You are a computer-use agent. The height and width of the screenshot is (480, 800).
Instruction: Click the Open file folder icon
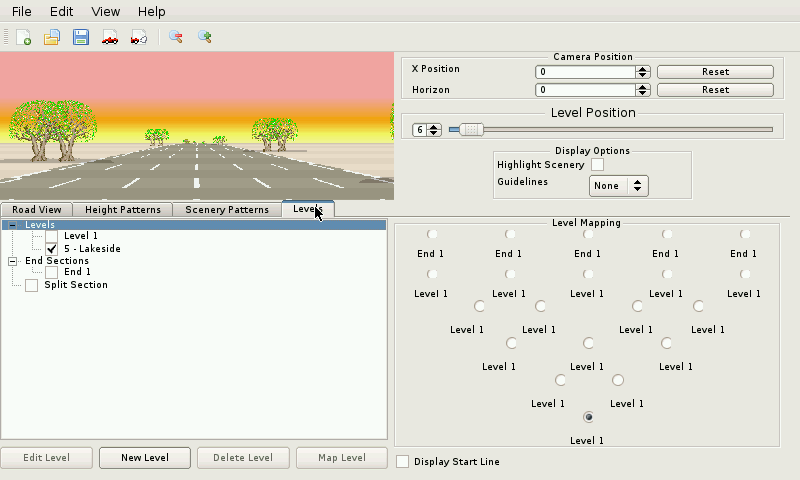pos(52,37)
